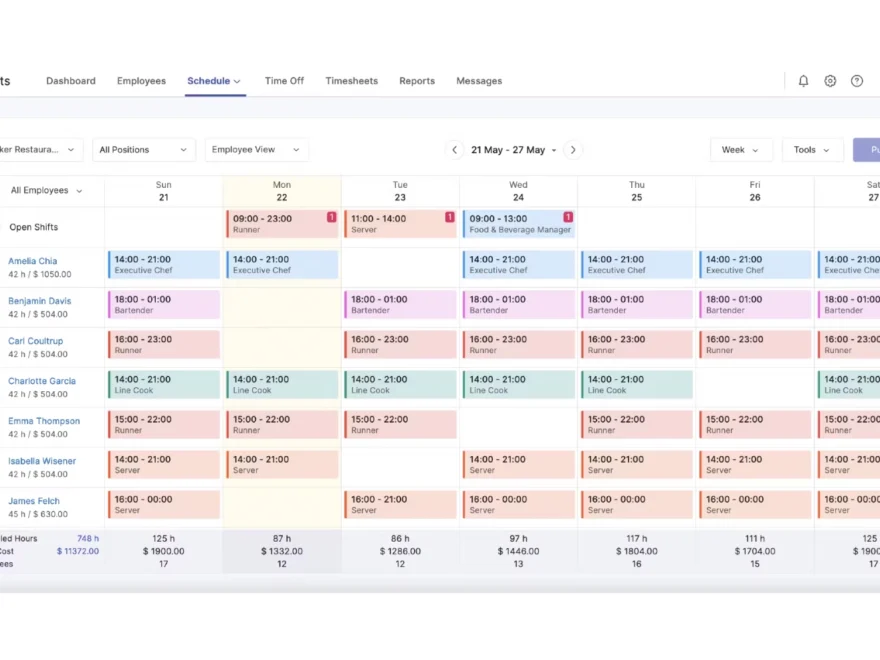Screen dimensions: 880x660
Task: Click red badge on Monday Runner open shift
Action: pos(331,217)
